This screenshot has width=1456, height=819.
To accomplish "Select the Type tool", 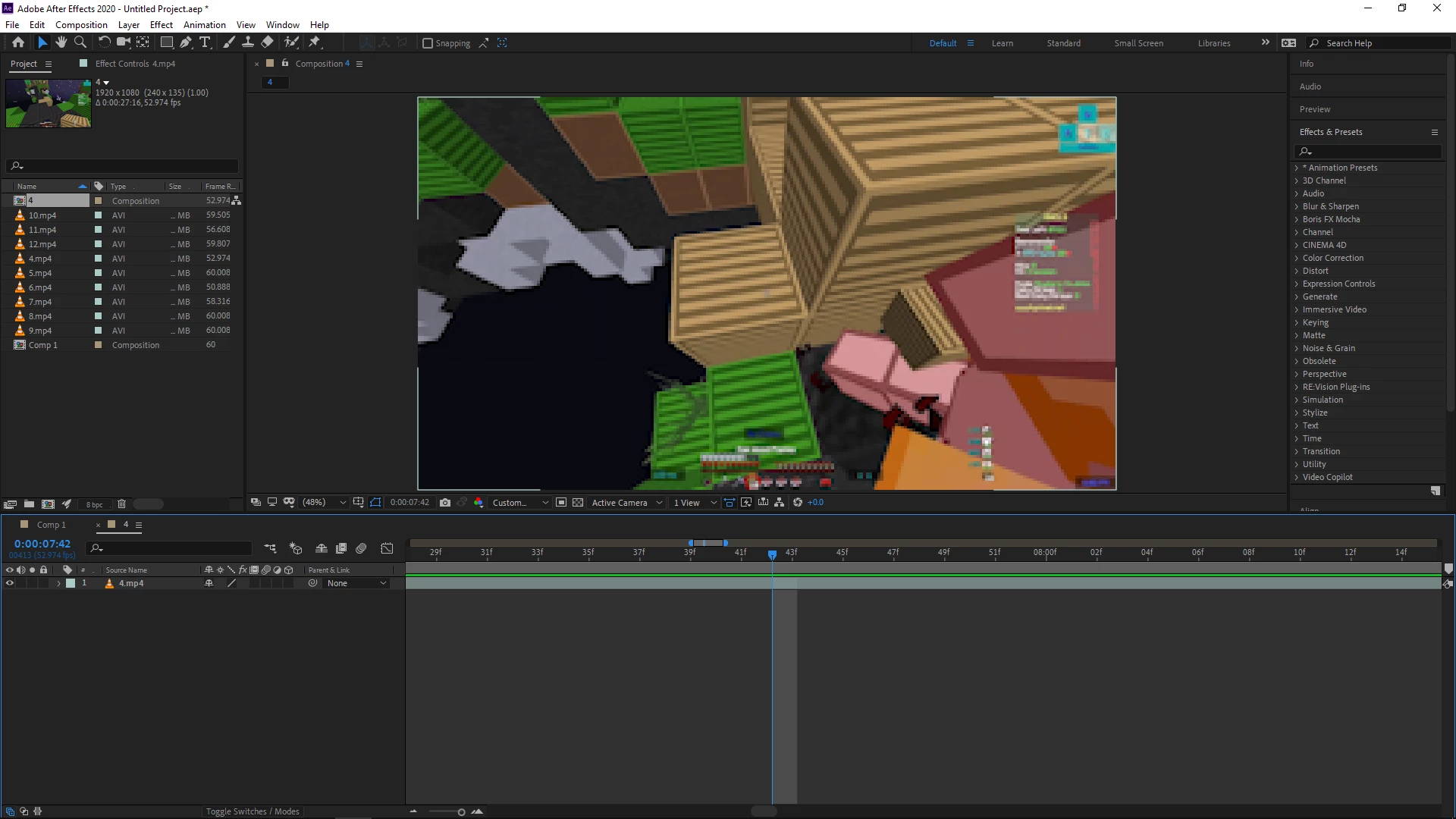I will click(205, 42).
